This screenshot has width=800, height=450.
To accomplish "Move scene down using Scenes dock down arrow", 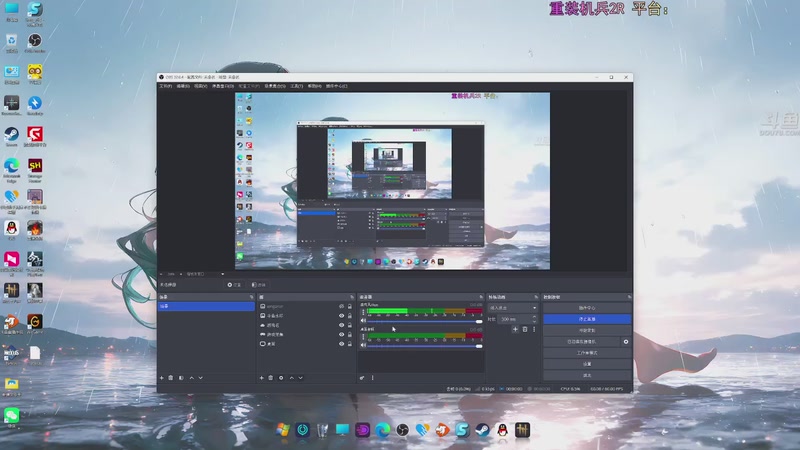I will point(201,378).
